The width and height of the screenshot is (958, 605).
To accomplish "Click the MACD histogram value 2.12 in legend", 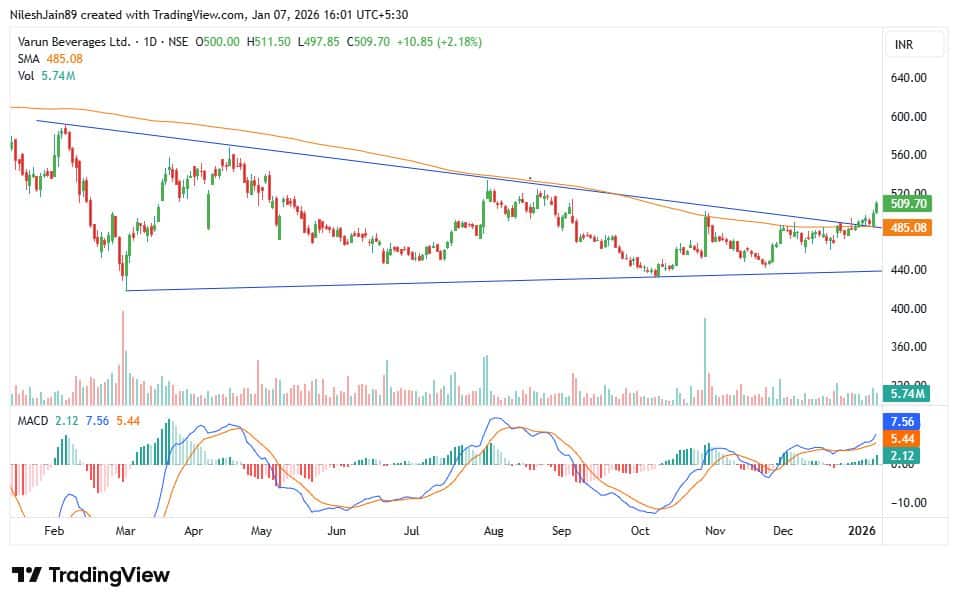I will pos(67,421).
